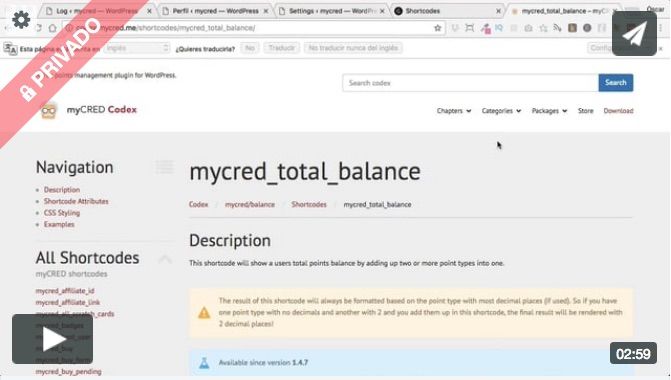671x380 pixels.
Task: Click the RSS feed extension icon
Action: pos(557,28)
